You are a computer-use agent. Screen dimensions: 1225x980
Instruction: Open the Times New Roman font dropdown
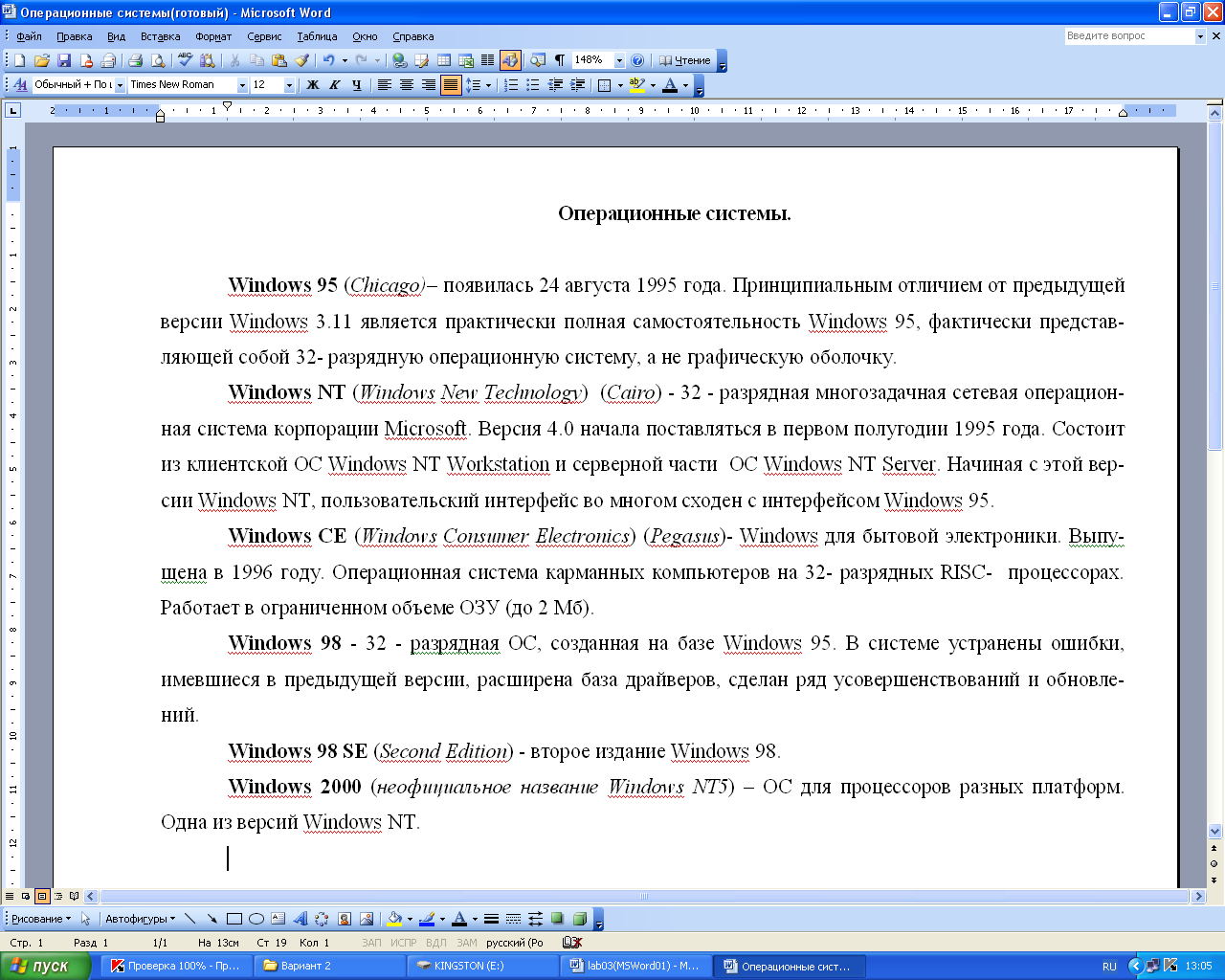(242, 85)
